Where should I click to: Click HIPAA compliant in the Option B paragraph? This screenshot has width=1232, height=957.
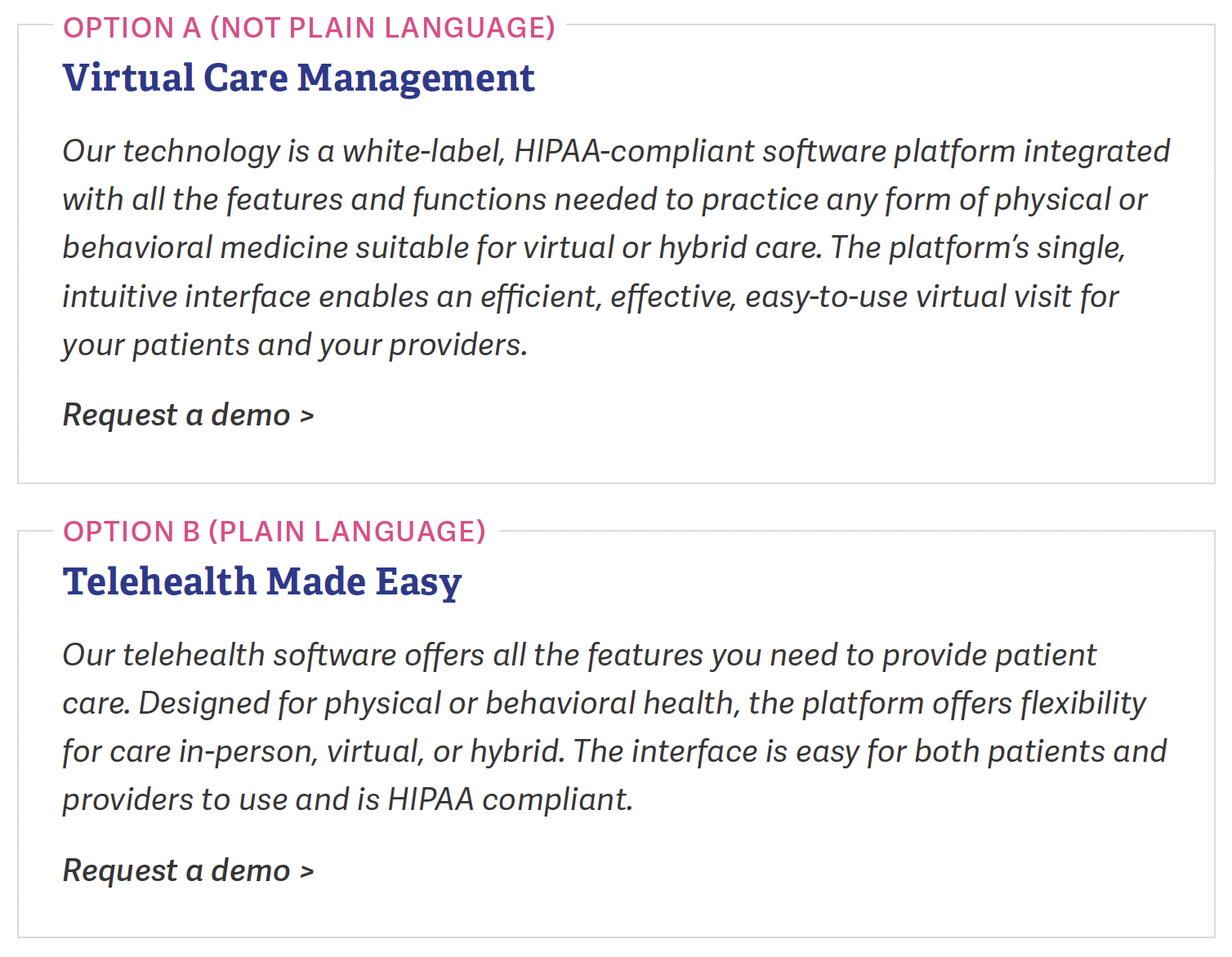pyautogui.click(x=511, y=800)
